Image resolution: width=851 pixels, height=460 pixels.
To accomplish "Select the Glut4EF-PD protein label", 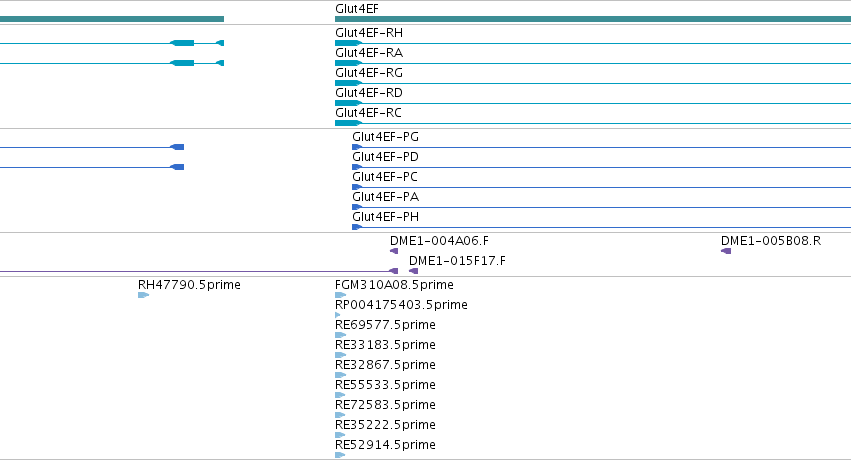I will tap(385, 157).
